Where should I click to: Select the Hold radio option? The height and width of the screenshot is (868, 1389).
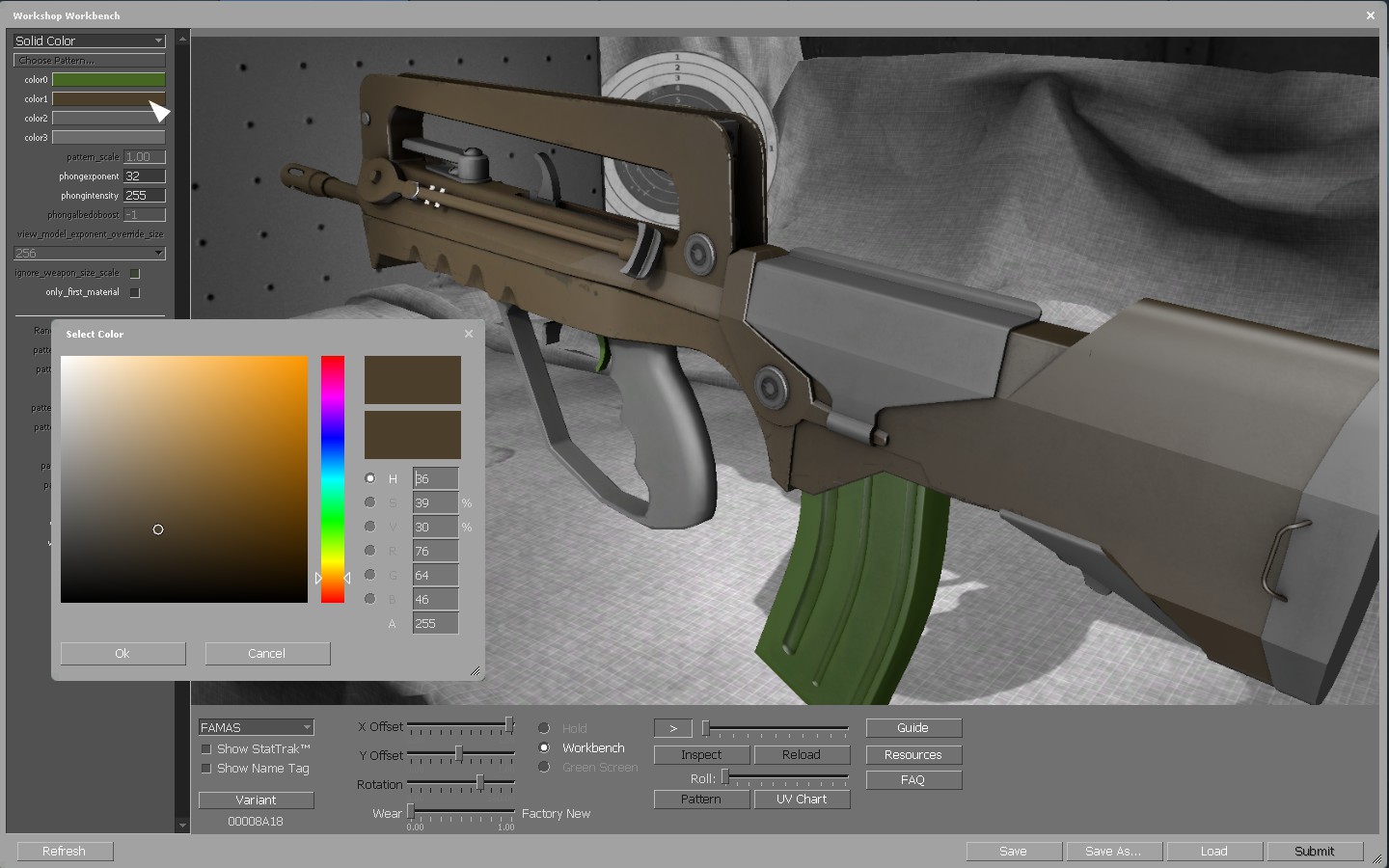[x=544, y=728]
